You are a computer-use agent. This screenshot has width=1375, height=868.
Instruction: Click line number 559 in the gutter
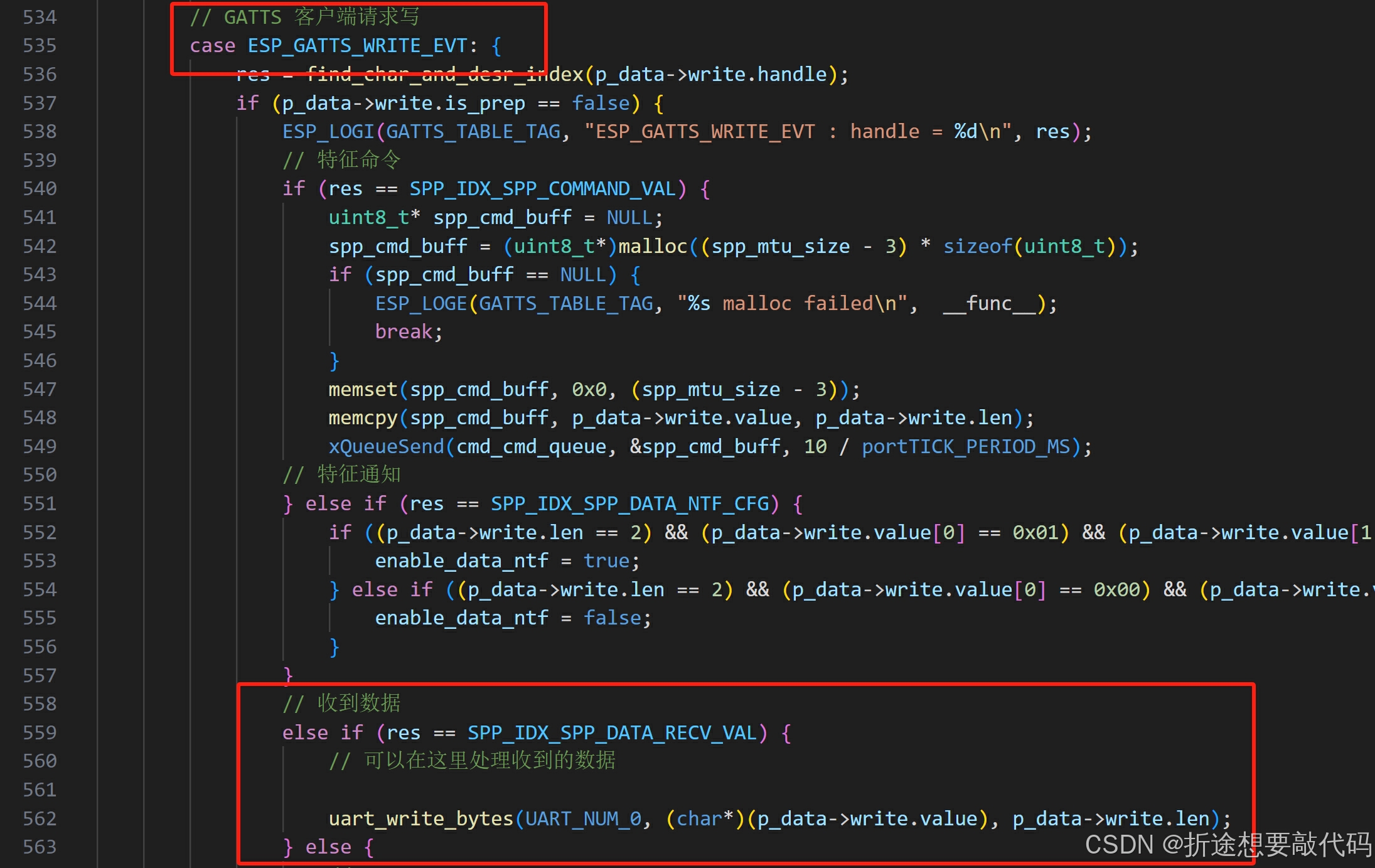pos(40,732)
